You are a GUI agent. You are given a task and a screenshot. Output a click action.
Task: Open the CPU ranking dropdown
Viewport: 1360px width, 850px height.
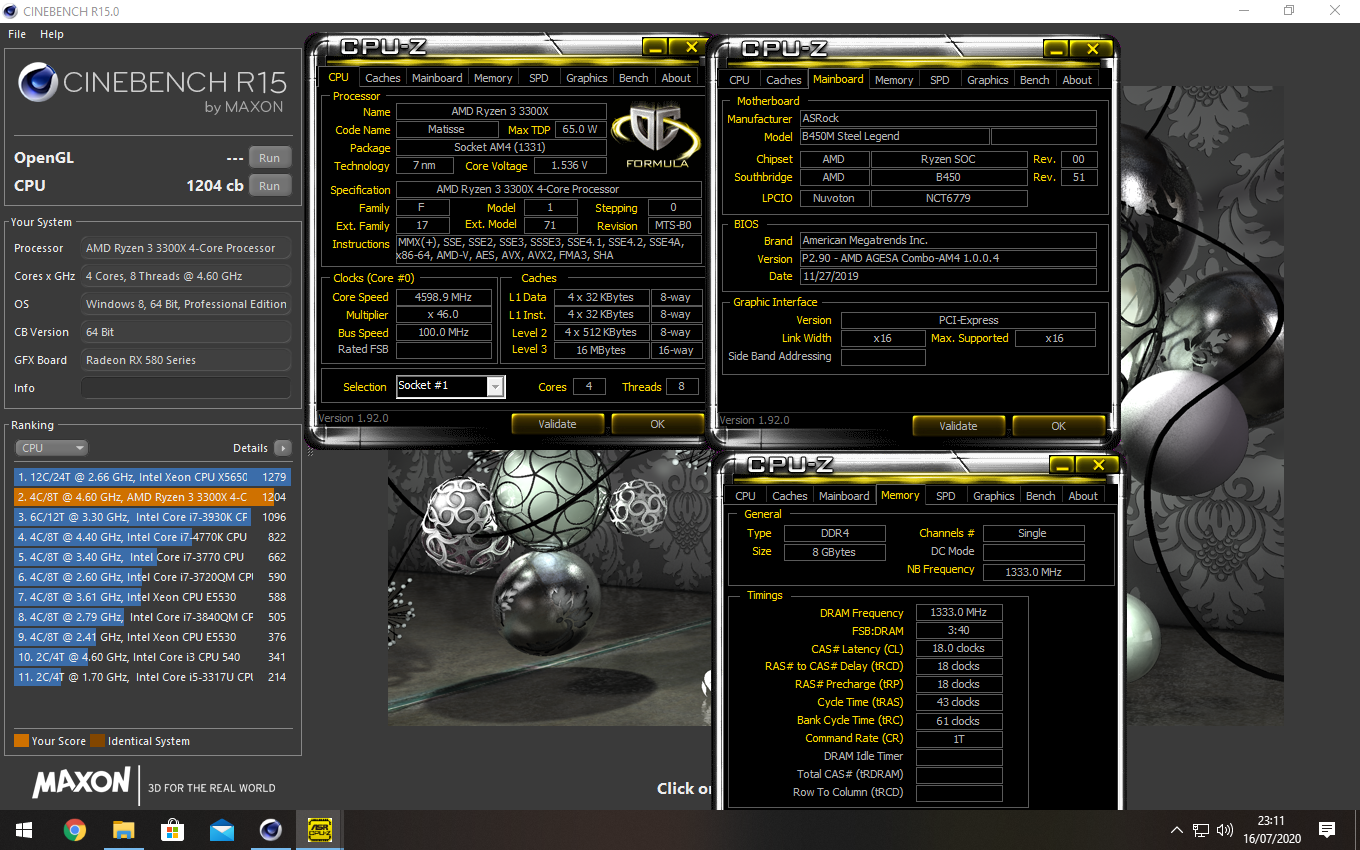(52, 448)
